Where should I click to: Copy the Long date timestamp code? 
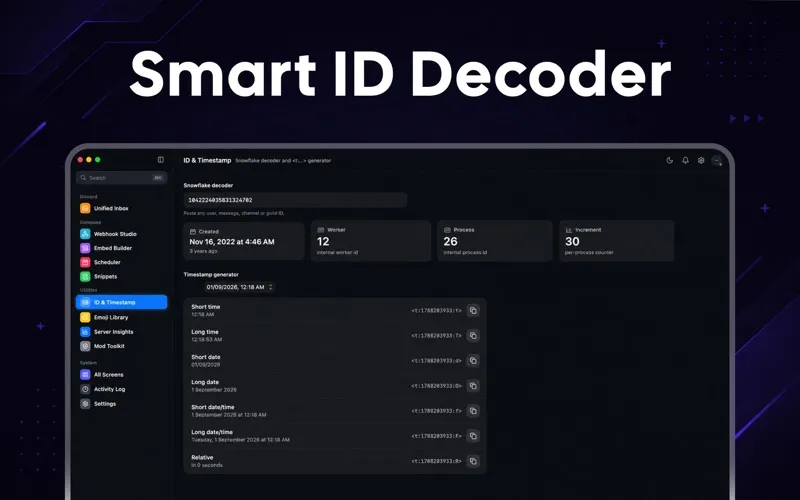pos(473,386)
